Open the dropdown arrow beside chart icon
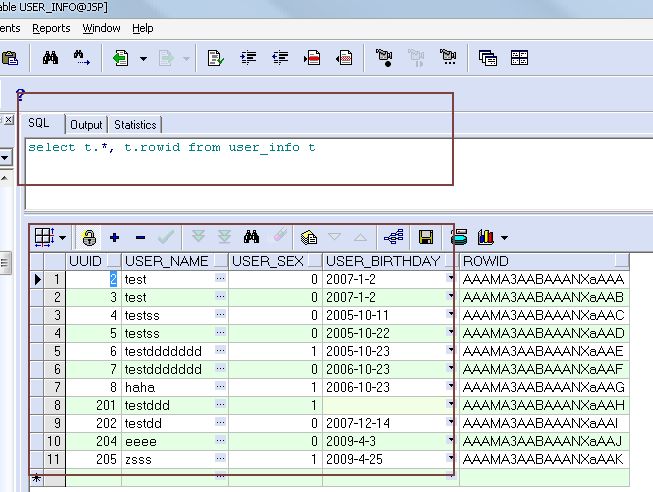This screenshot has height=492, width=653. (x=504, y=238)
